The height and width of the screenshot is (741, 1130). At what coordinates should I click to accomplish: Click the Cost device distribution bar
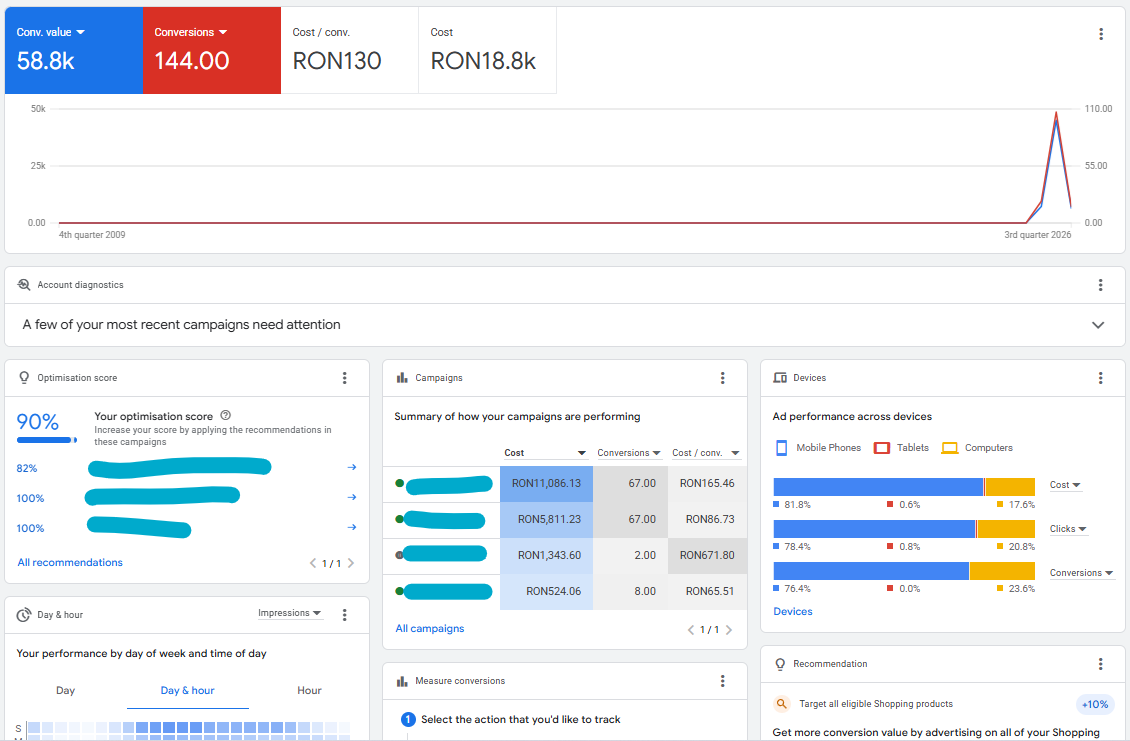point(904,487)
